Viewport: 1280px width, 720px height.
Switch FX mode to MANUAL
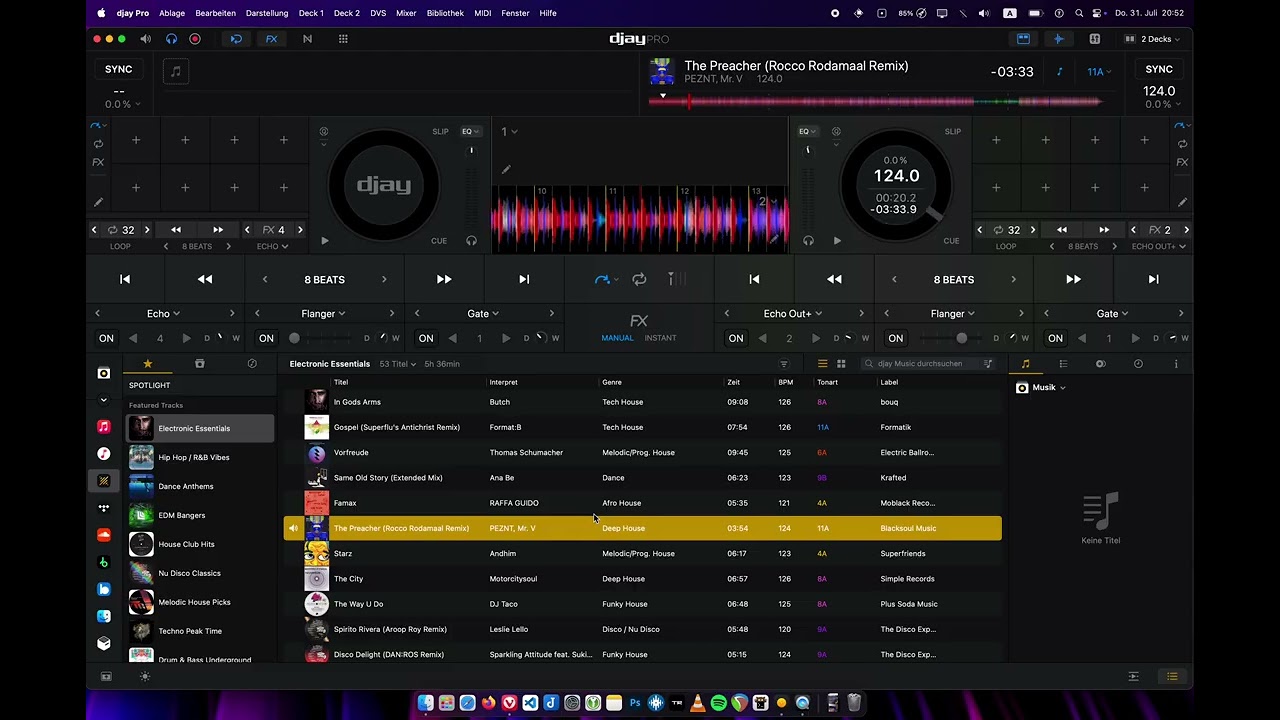pyautogui.click(x=617, y=338)
